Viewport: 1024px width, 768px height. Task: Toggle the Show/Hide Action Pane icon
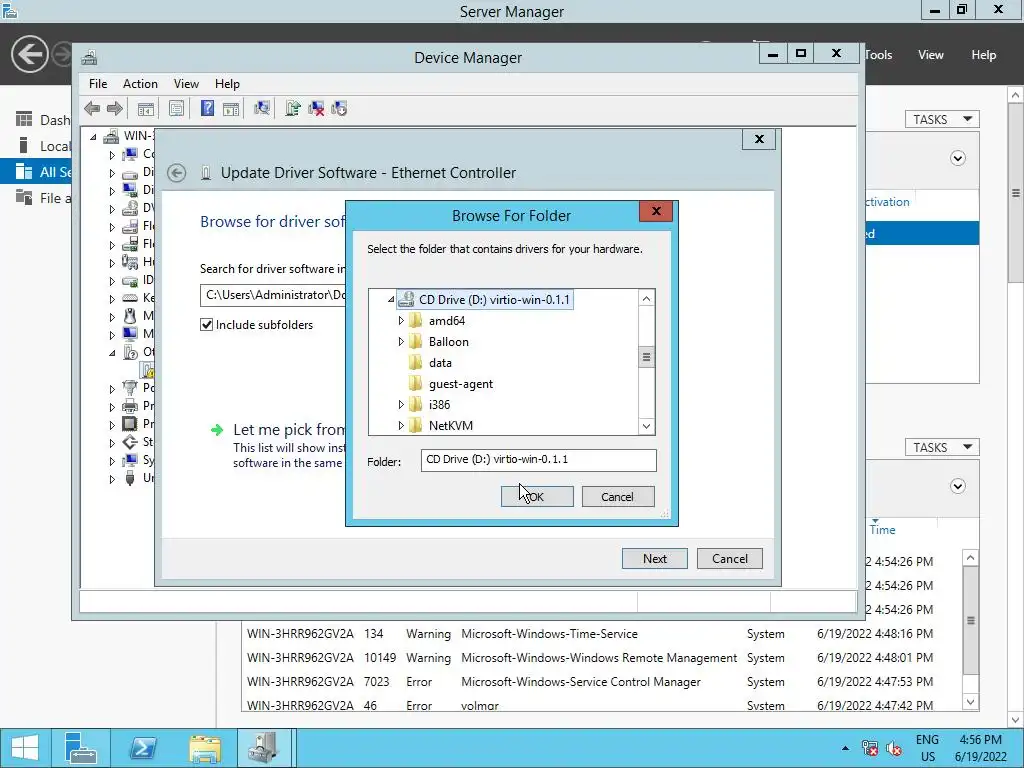[x=231, y=108]
